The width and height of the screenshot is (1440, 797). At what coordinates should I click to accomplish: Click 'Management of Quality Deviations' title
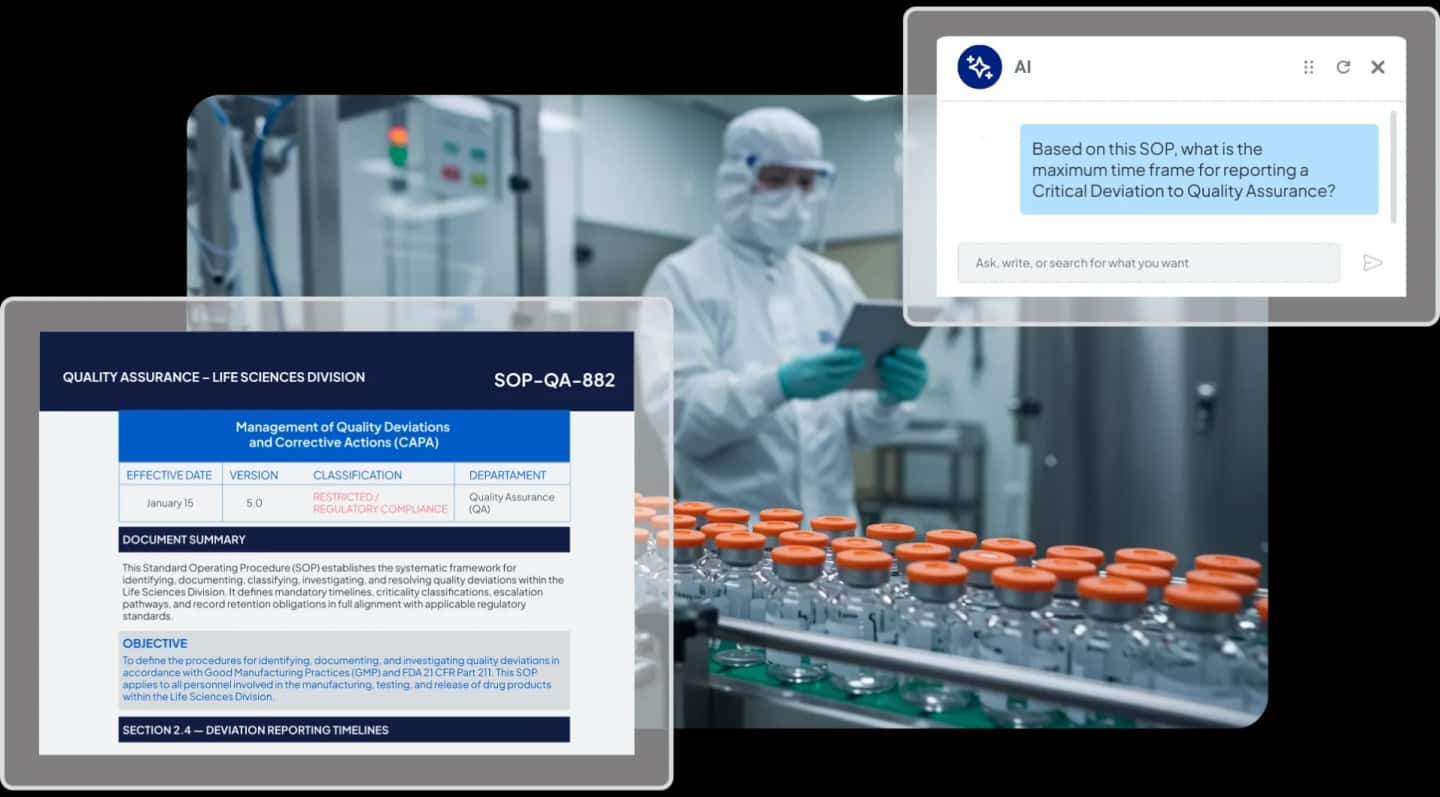(x=343, y=435)
